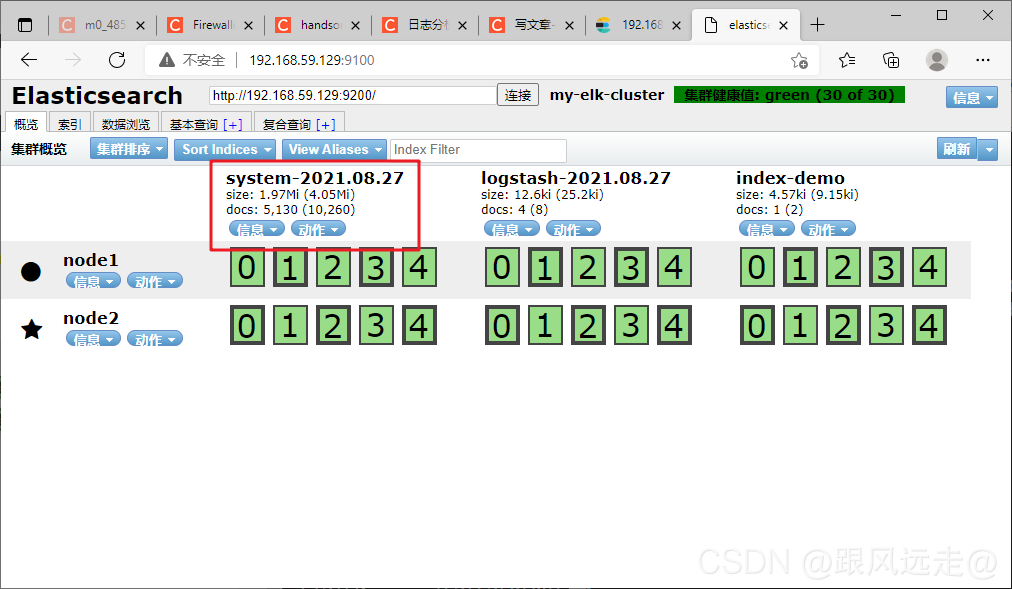Open 信息 dropdown for logstash-2021.08.27
This screenshot has width=1012, height=589.
(511, 229)
